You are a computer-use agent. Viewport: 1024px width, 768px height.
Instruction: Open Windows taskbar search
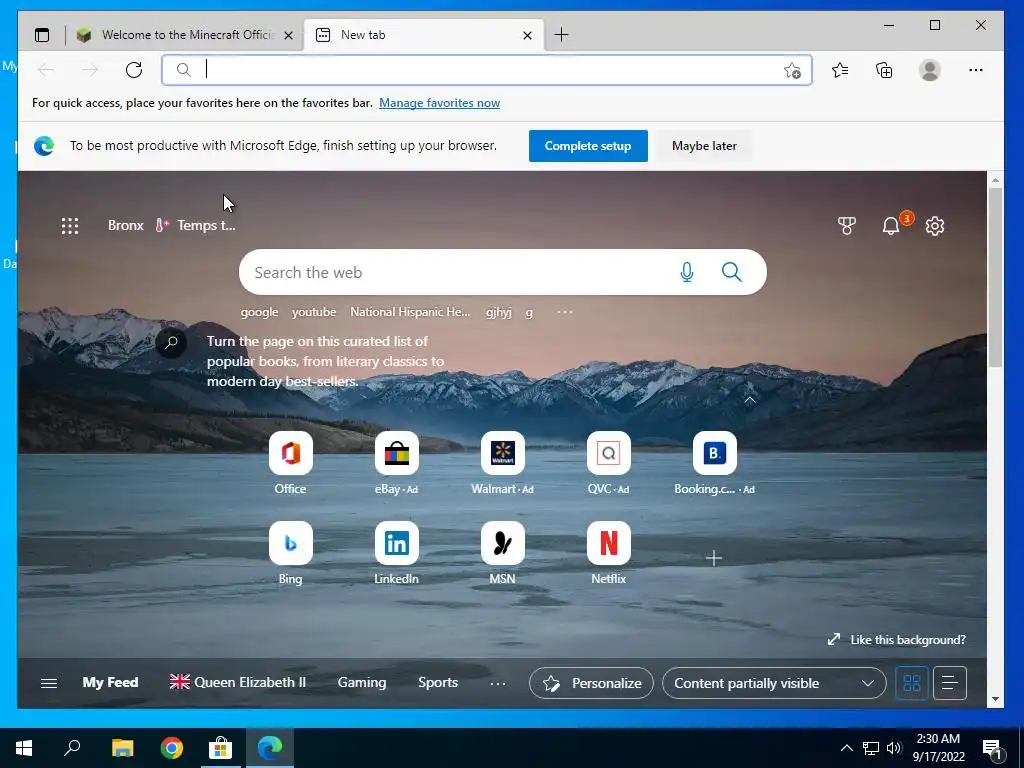point(72,748)
